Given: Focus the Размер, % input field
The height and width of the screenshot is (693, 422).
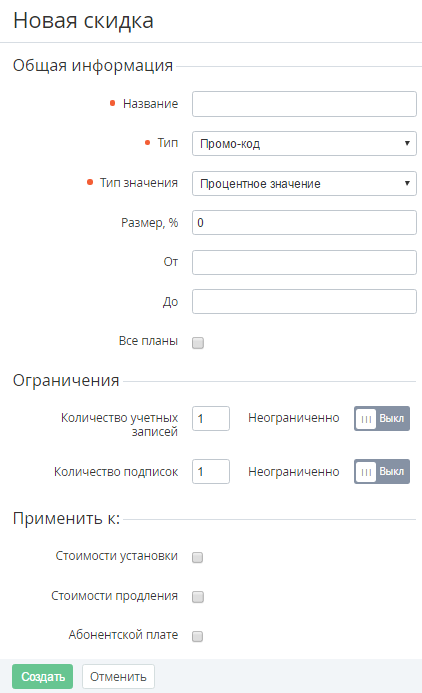Looking at the screenshot, I should coord(304,222).
